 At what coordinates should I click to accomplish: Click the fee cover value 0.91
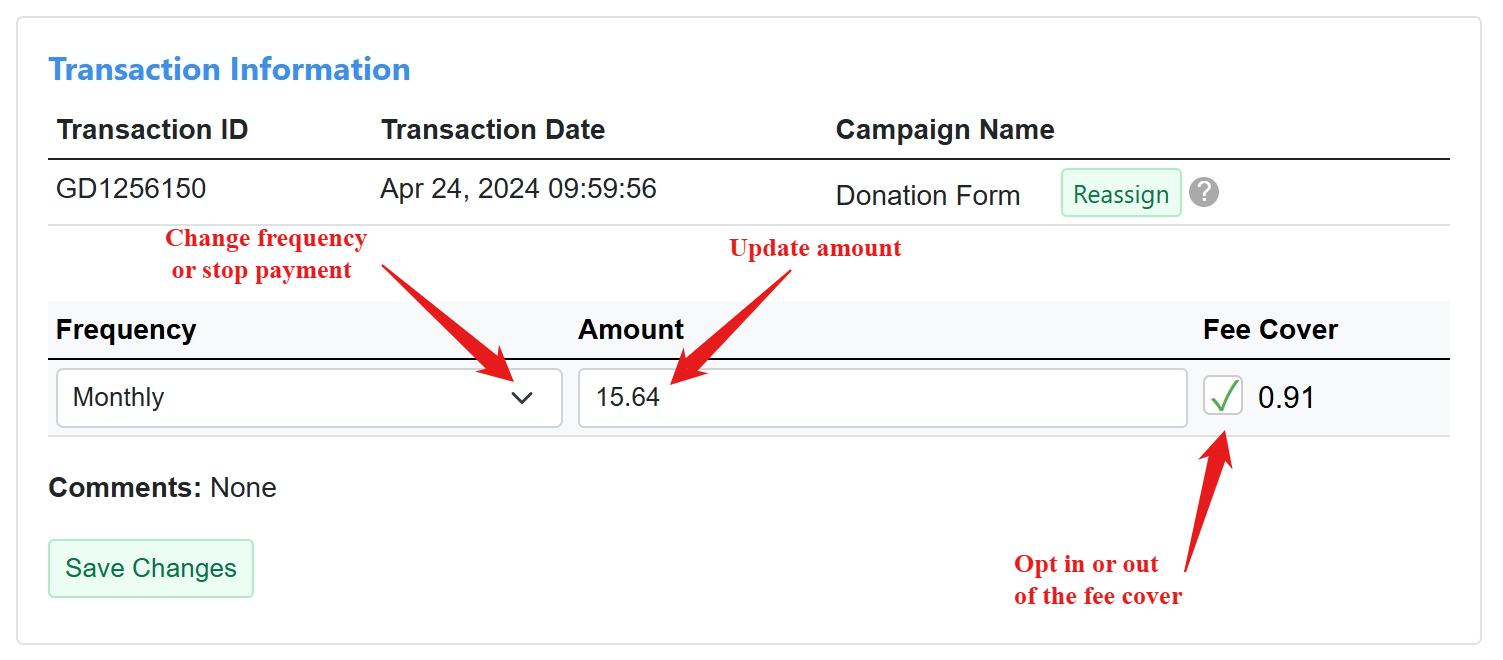(x=1286, y=398)
